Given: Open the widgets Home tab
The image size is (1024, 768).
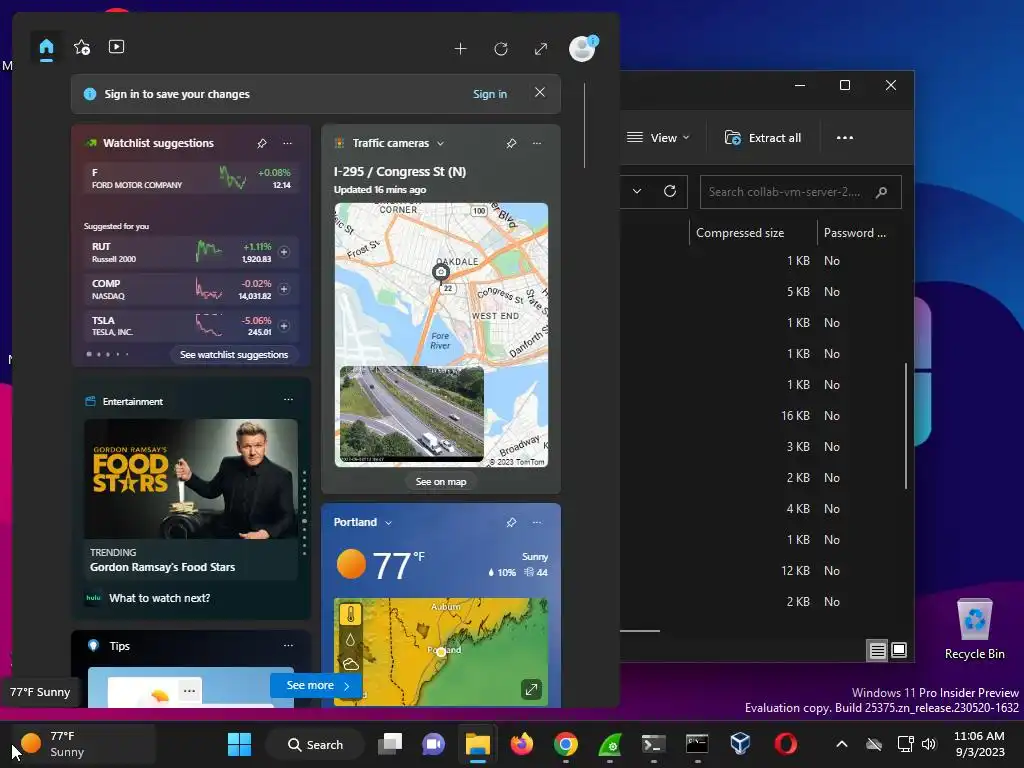Looking at the screenshot, I should click(x=46, y=48).
